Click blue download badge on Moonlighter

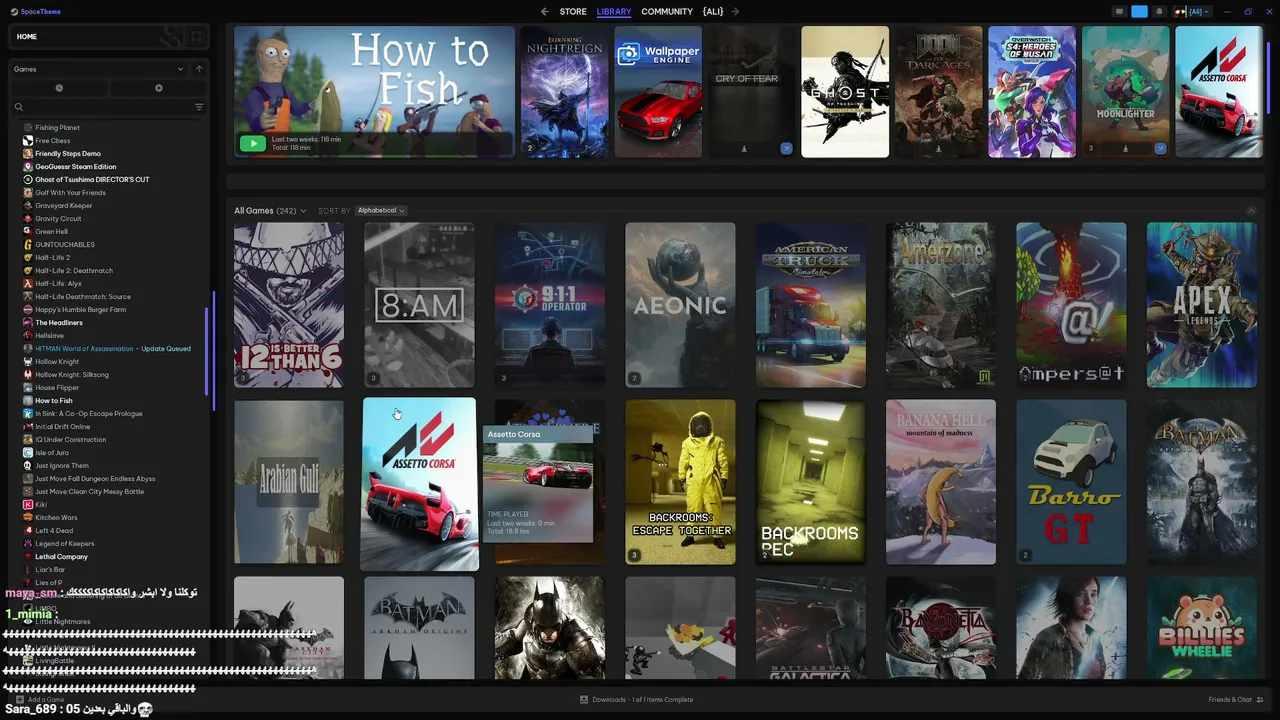point(1160,148)
